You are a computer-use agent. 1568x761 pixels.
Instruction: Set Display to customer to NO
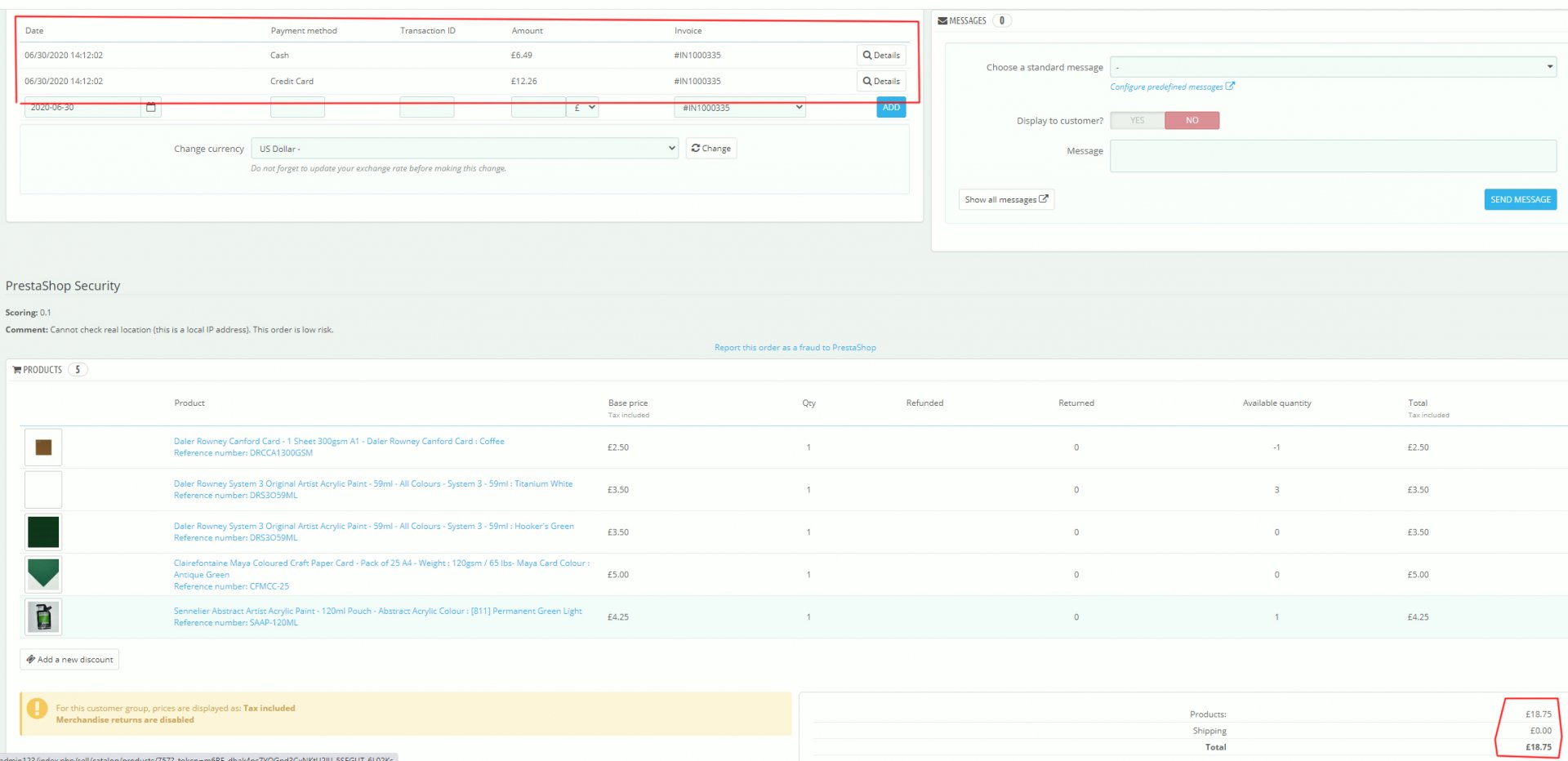pyautogui.click(x=1192, y=121)
